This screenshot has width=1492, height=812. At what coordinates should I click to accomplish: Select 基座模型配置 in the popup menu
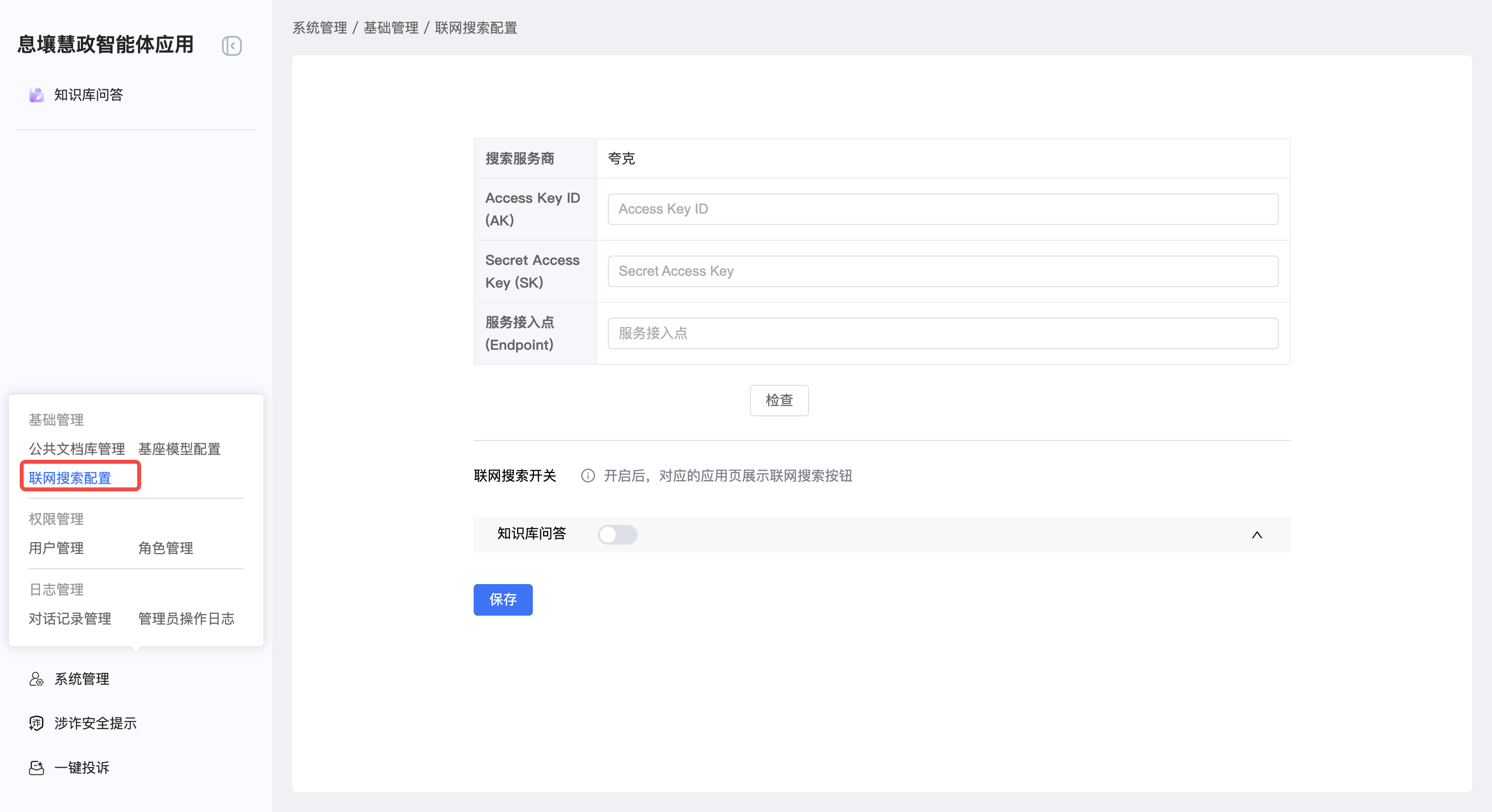pos(180,449)
